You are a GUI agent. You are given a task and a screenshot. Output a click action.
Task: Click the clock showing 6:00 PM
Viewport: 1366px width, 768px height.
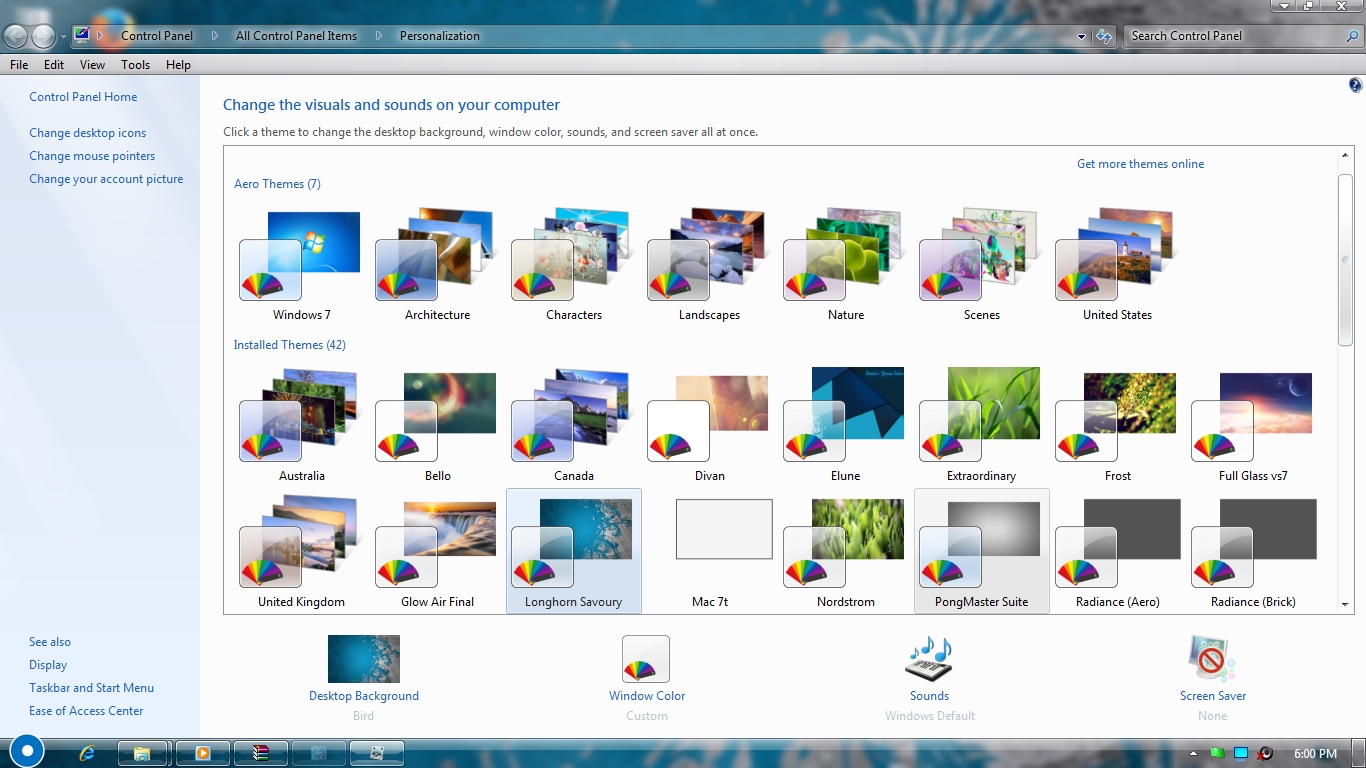(x=1315, y=754)
